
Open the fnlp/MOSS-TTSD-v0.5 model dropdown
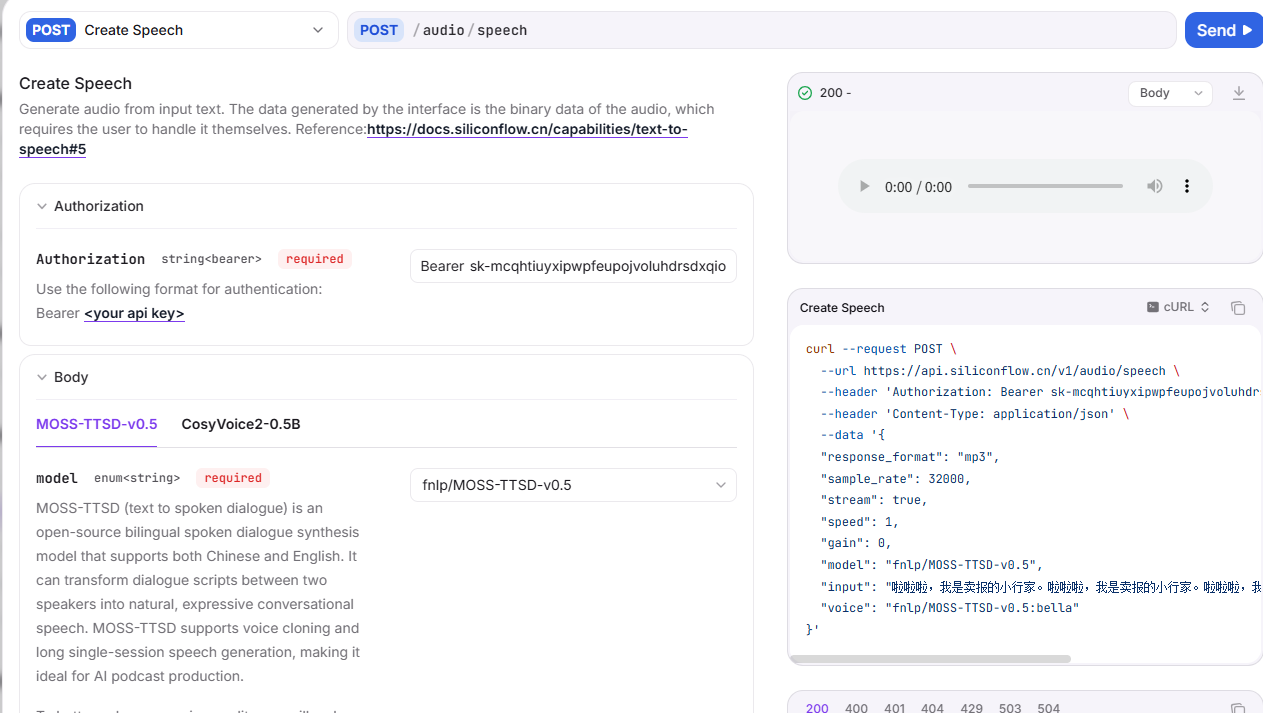[x=573, y=485]
